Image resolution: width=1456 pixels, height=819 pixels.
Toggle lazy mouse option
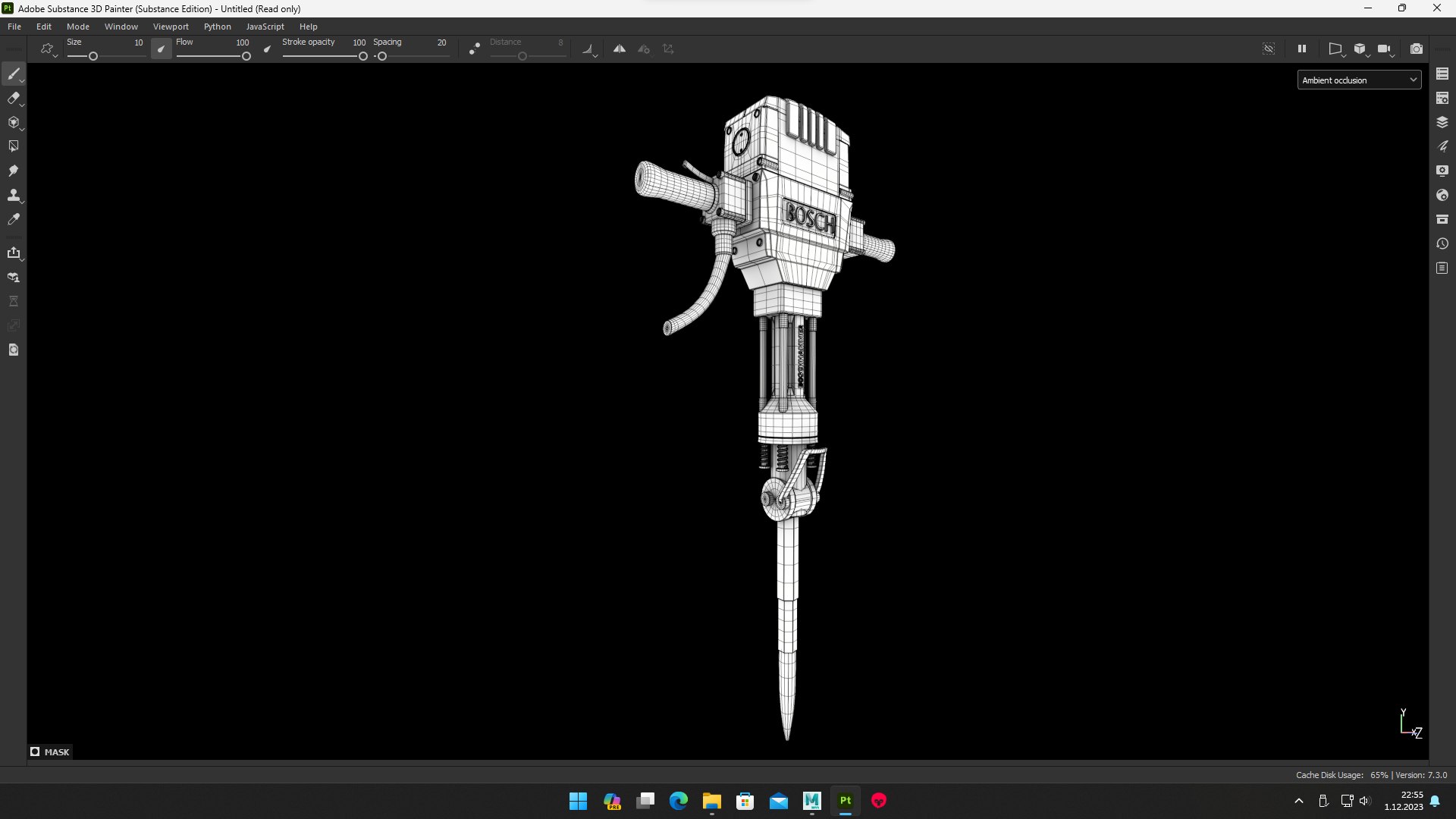click(475, 49)
